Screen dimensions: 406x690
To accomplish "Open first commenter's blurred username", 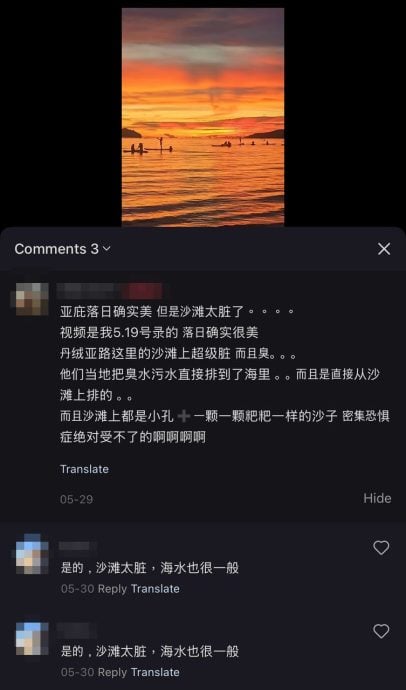I will (78, 546).
